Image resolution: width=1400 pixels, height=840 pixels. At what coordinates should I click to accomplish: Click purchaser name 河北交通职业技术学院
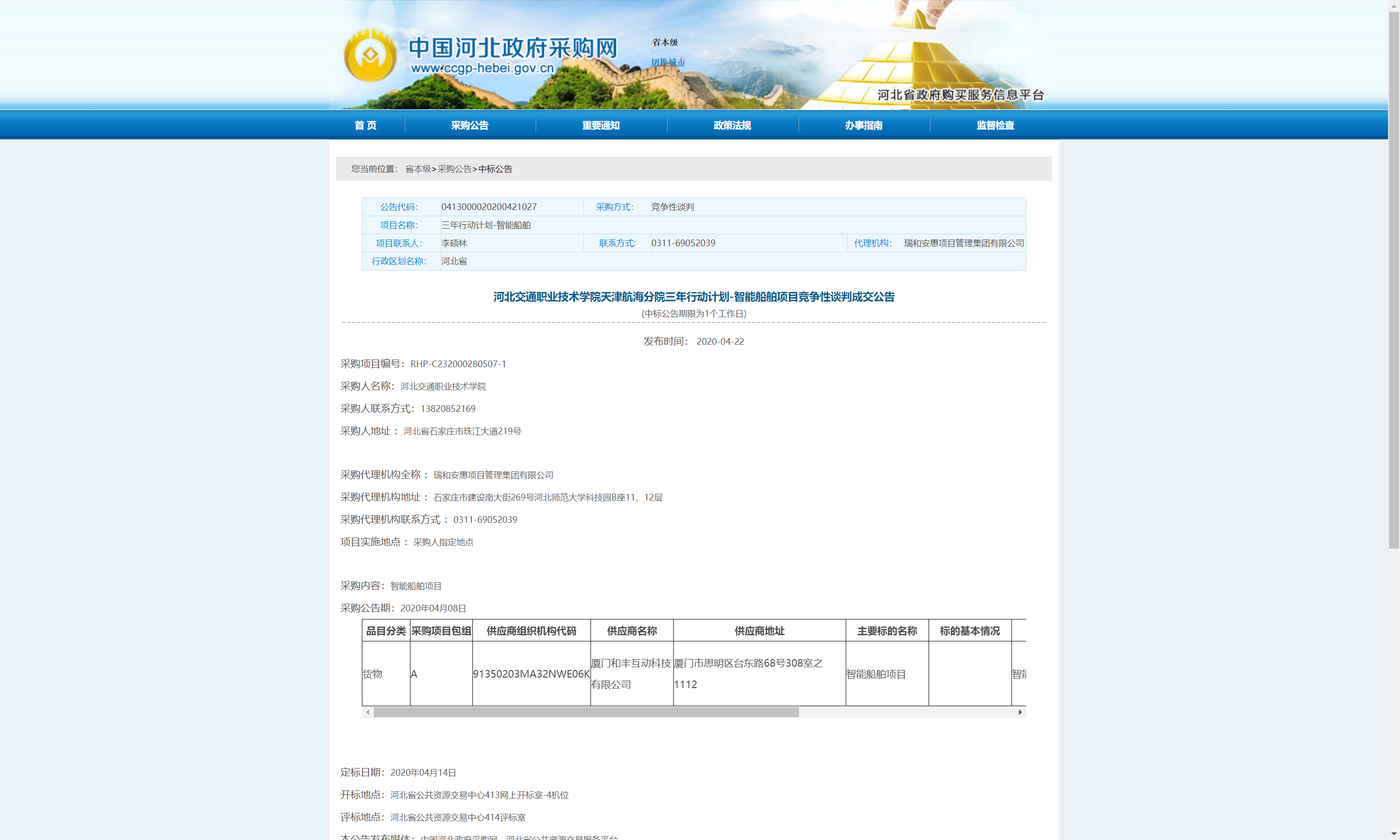(x=443, y=386)
